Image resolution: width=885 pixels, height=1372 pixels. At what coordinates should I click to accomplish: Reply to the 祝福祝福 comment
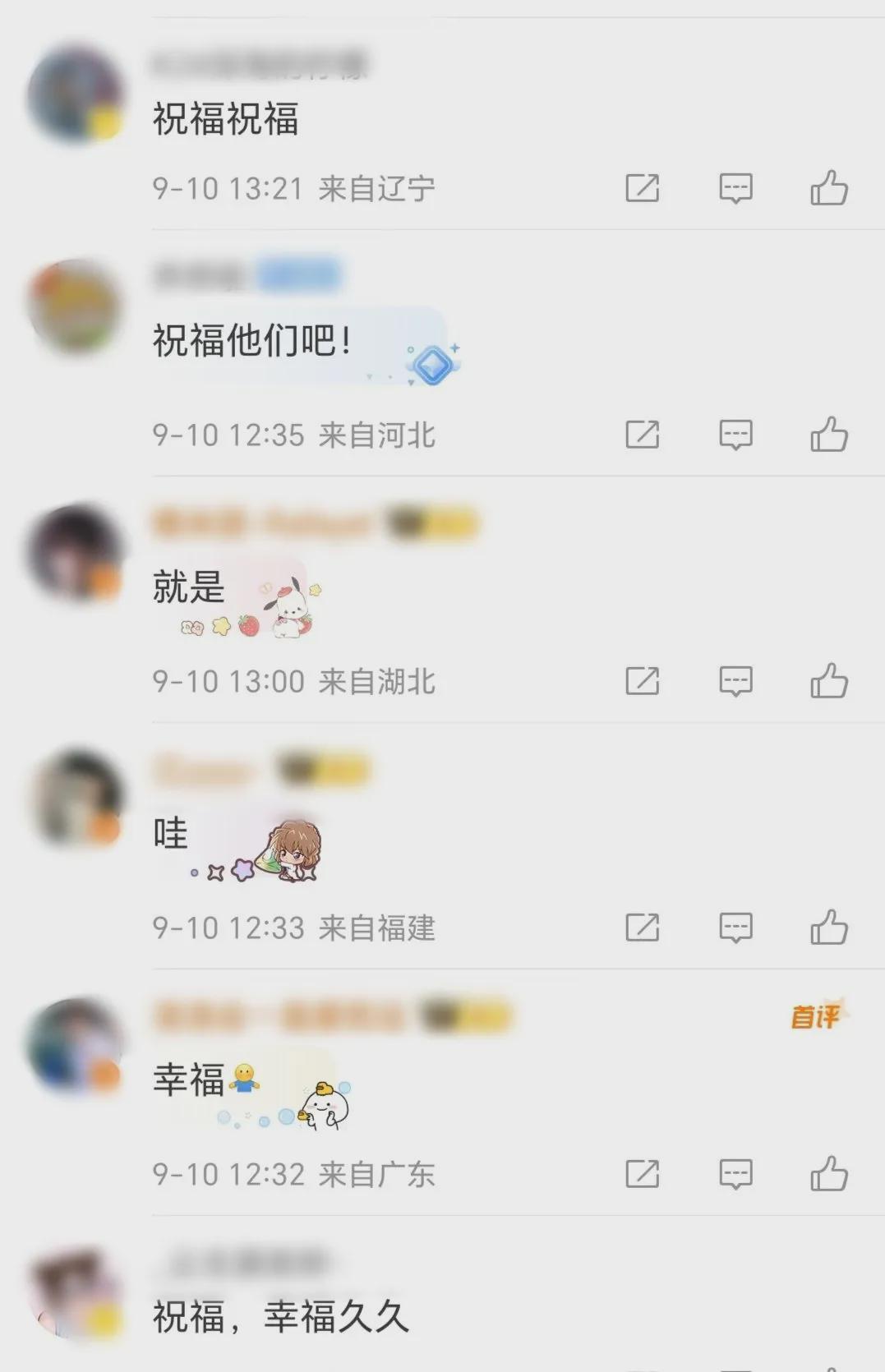735,188
